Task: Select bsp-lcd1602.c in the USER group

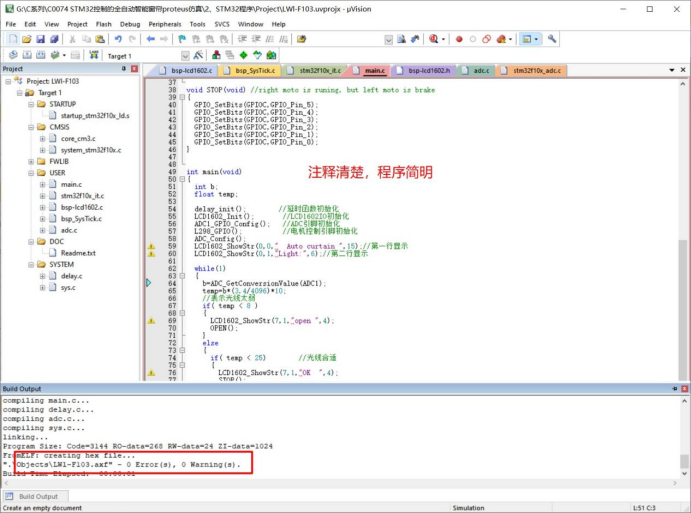Action: click(x=82, y=208)
